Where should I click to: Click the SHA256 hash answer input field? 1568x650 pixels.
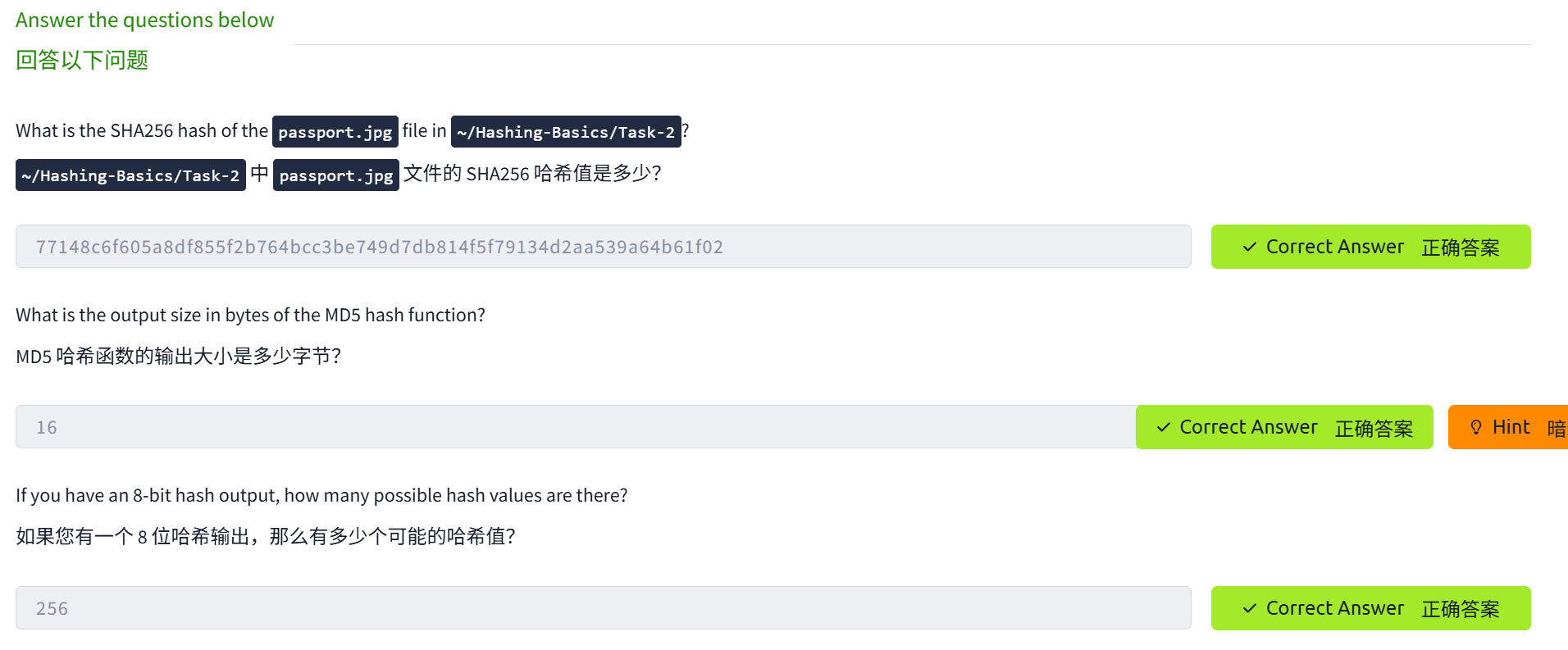[x=603, y=247]
